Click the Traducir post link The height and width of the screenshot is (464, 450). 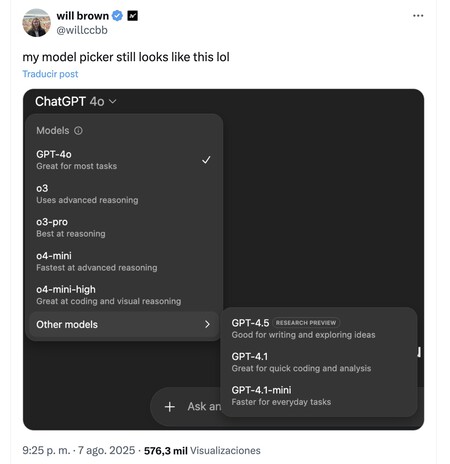[50, 74]
